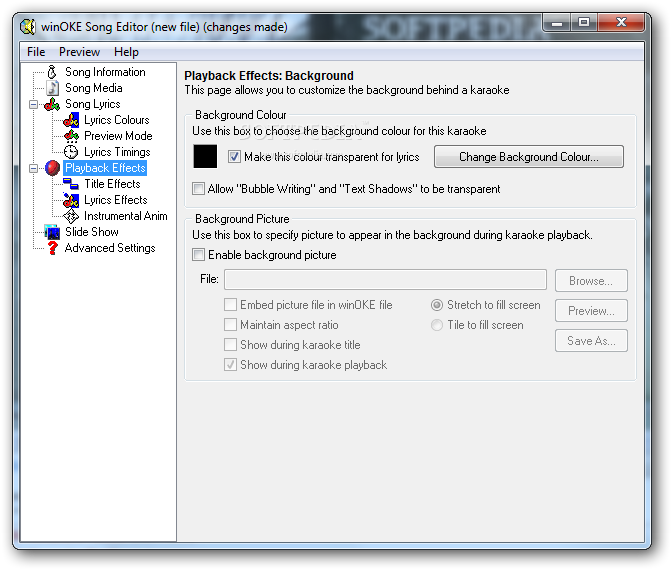Maximize the winOKE Song Editor window
The height and width of the screenshot is (570, 672).
583,22
